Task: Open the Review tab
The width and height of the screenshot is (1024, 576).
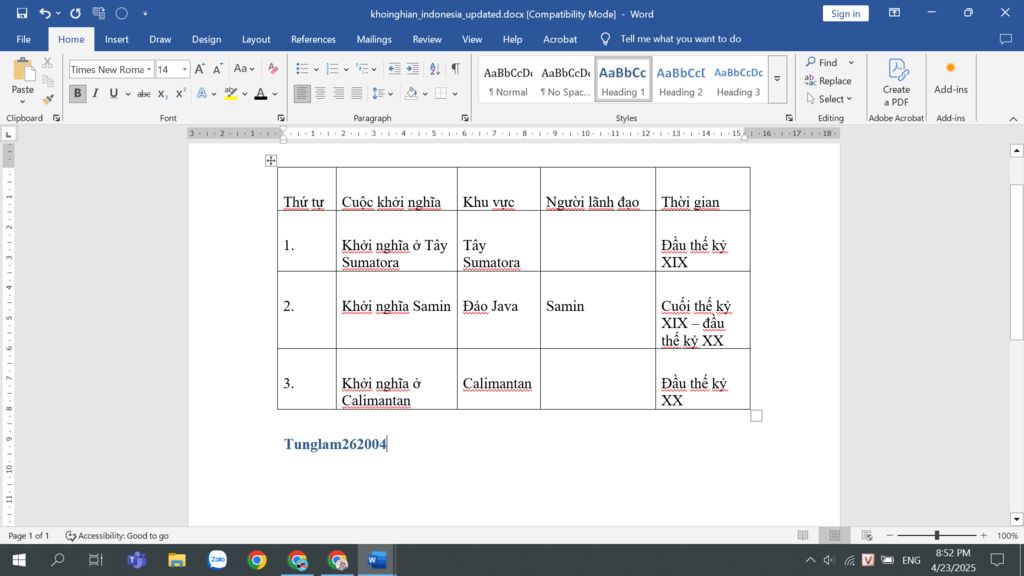Action: click(426, 39)
